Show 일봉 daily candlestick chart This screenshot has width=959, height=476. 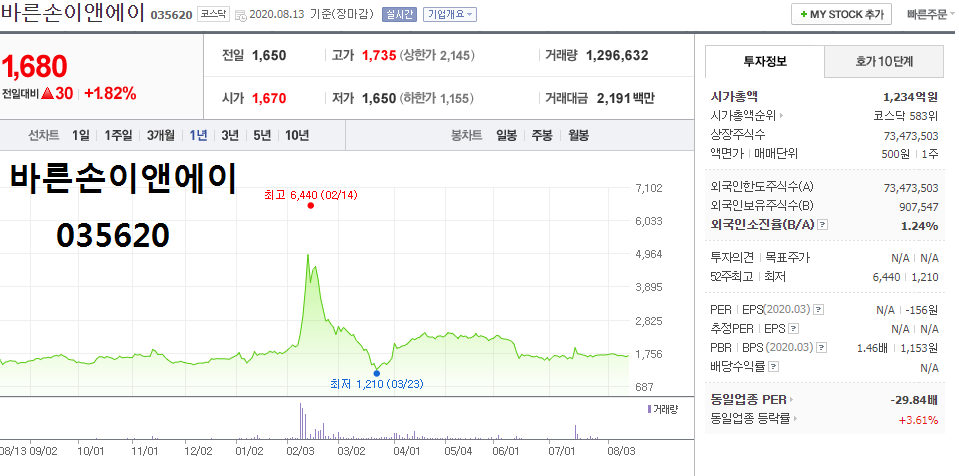(506, 135)
